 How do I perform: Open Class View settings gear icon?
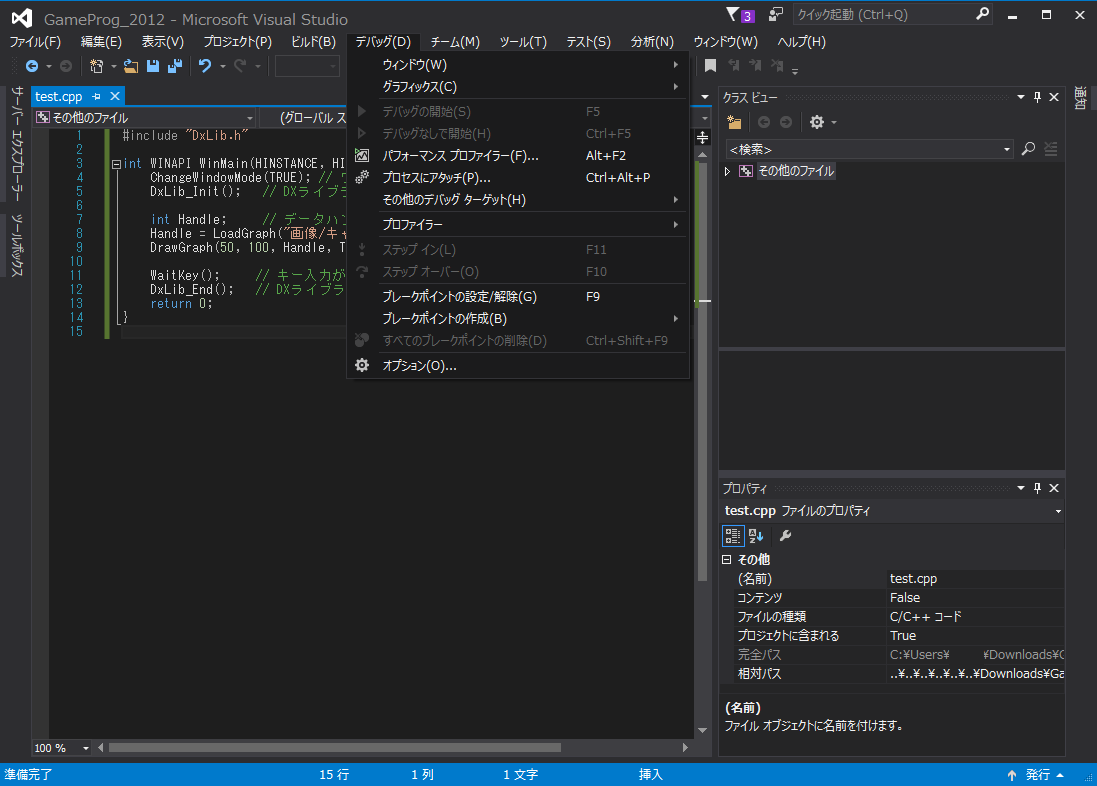817,122
